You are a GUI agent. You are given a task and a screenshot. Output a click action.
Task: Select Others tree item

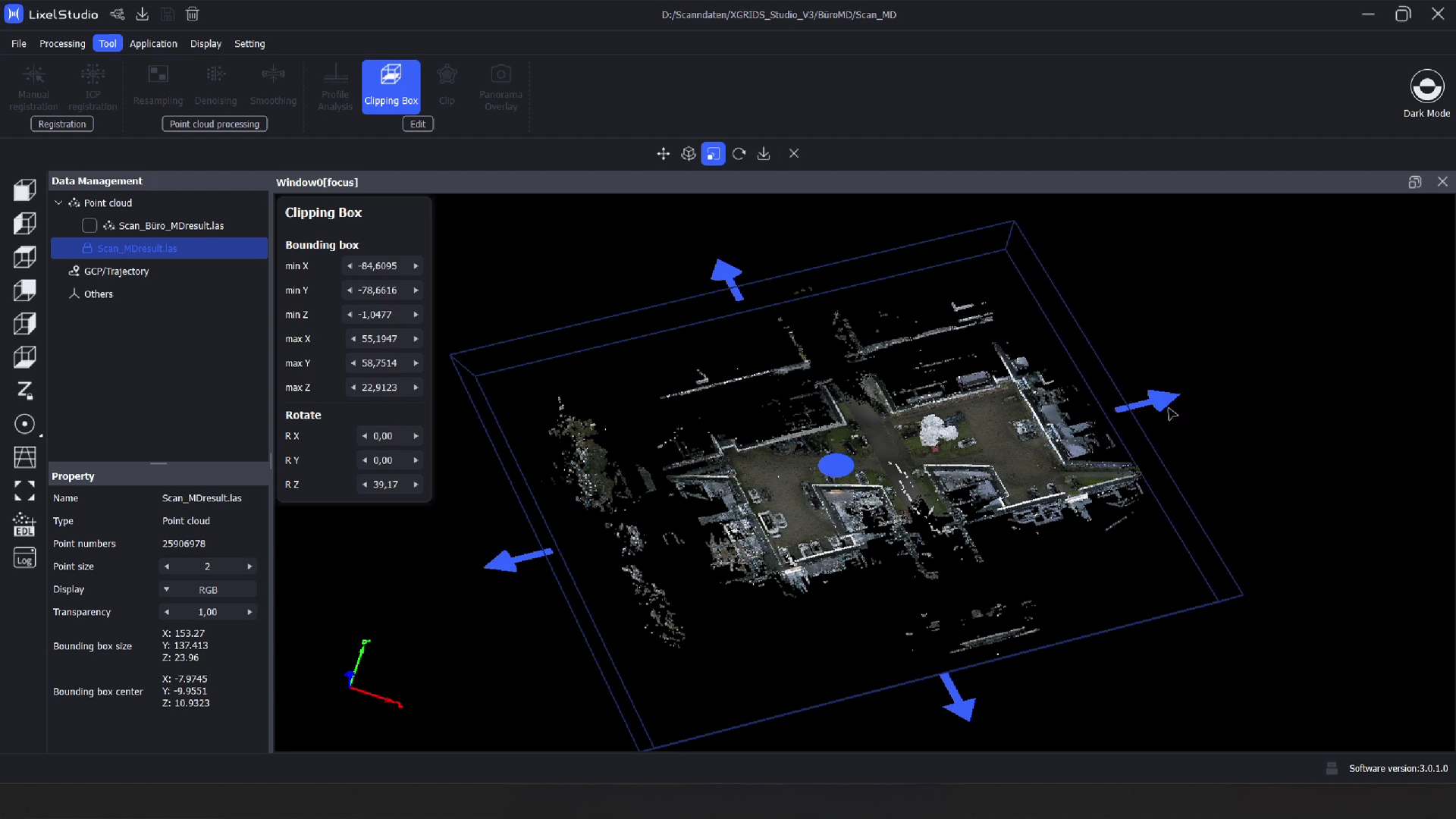point(99,294)
